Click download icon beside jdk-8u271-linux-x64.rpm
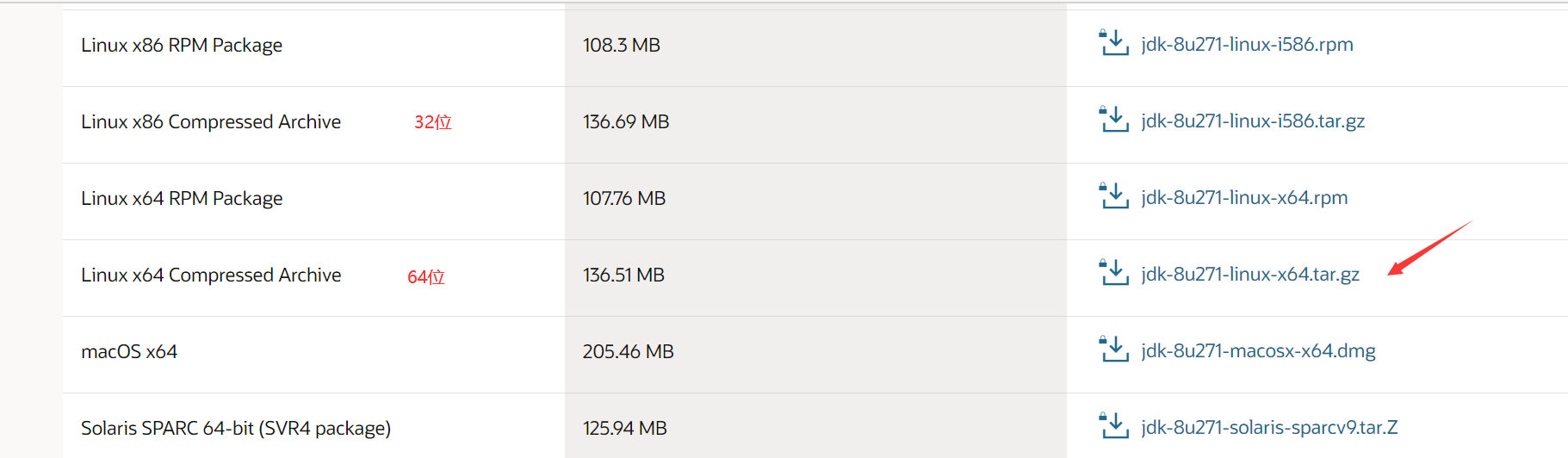The image size is (1568, 458). coord(1114,196)
